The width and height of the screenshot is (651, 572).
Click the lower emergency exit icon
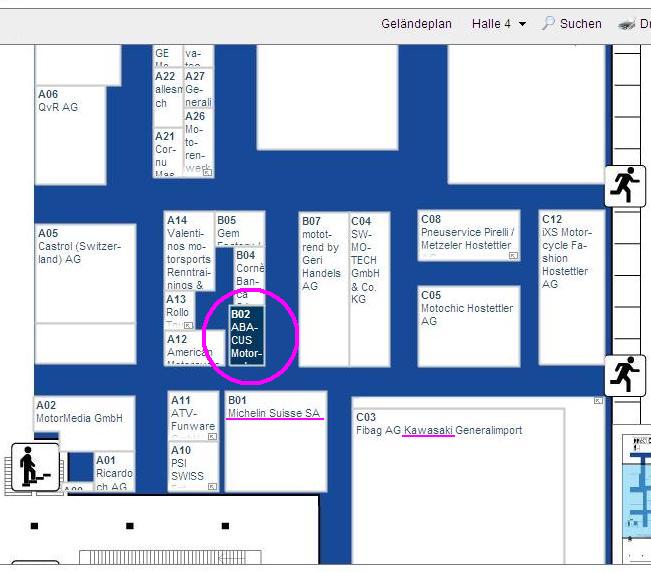(626, 375)
